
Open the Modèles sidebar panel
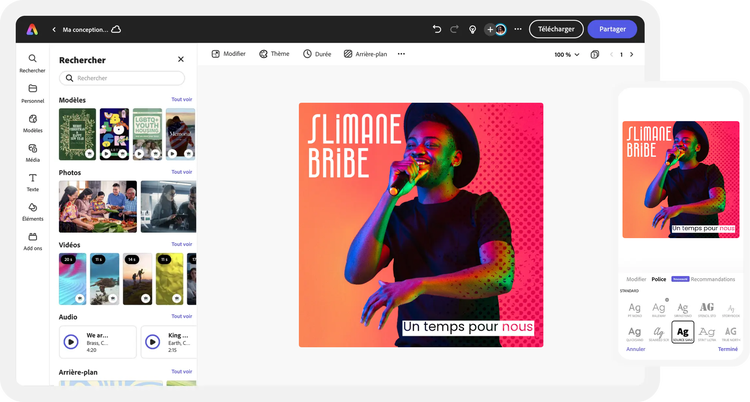[x=33, y=123]
